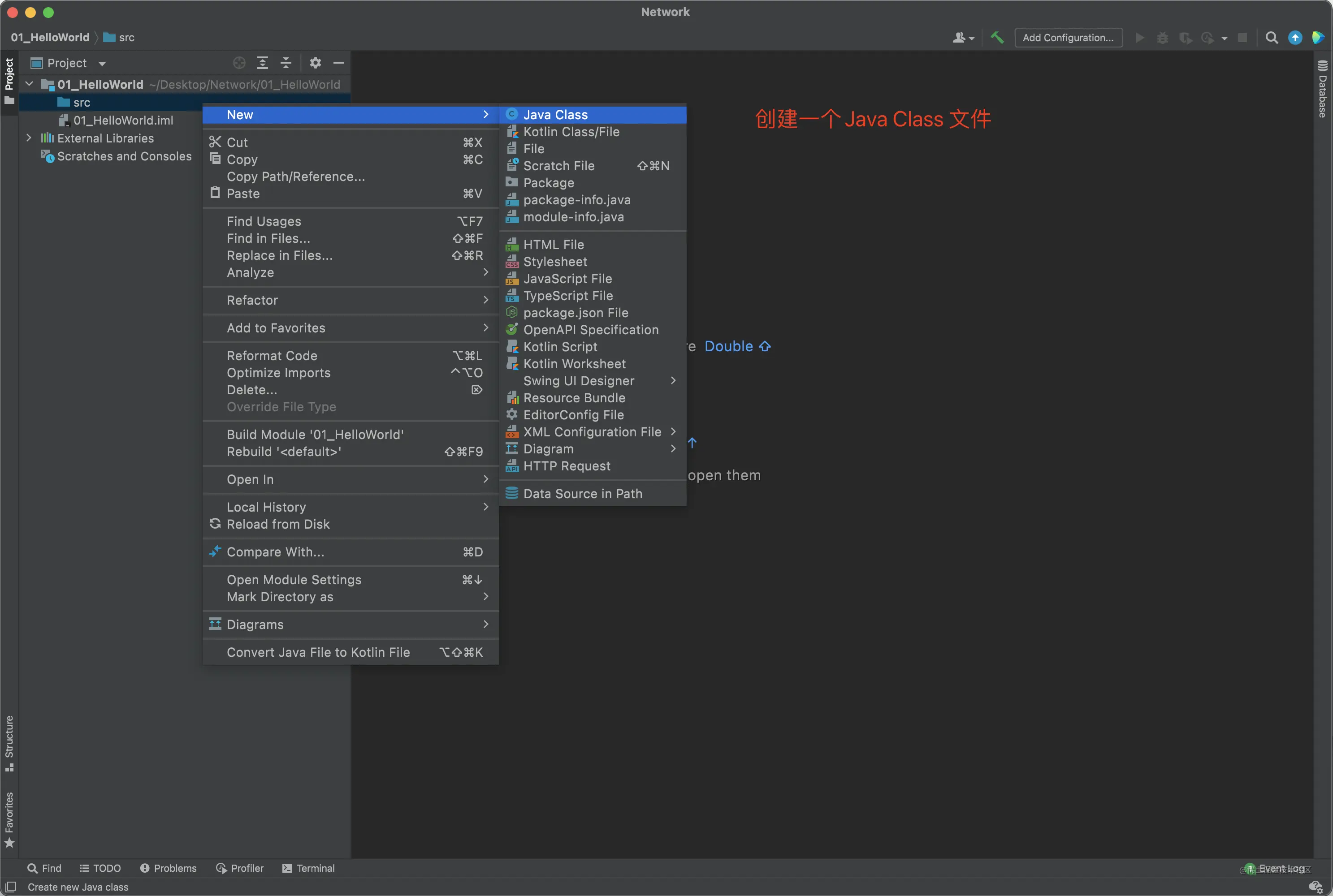The width and height of the screenshot is (1333, 896).
Task: Click the Build project hammer icon
Action: click(997, 38)
